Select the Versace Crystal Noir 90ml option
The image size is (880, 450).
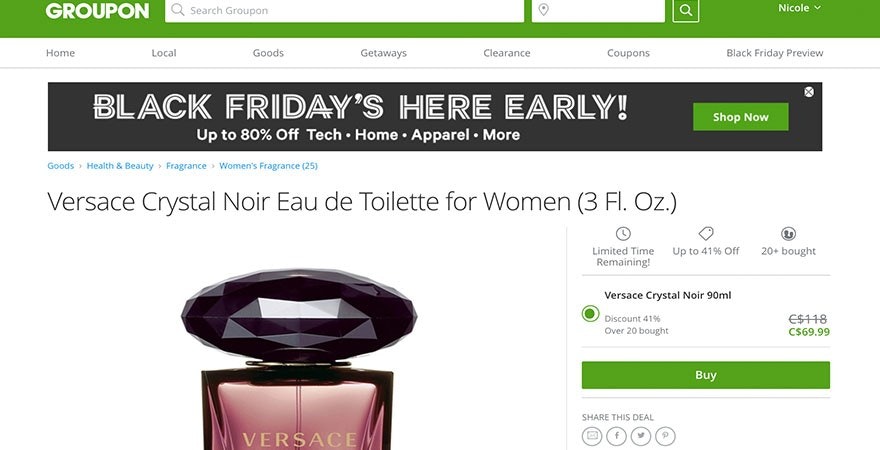pos(590,314)
